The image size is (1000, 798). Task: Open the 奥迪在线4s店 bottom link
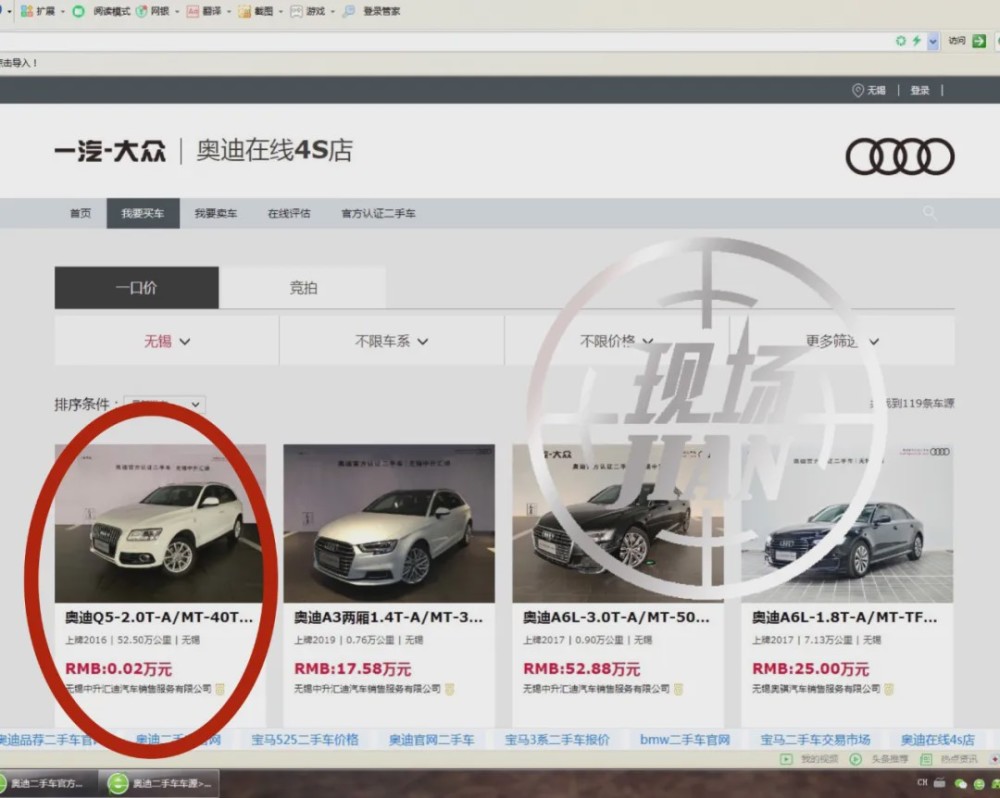[x=938, y=740]
